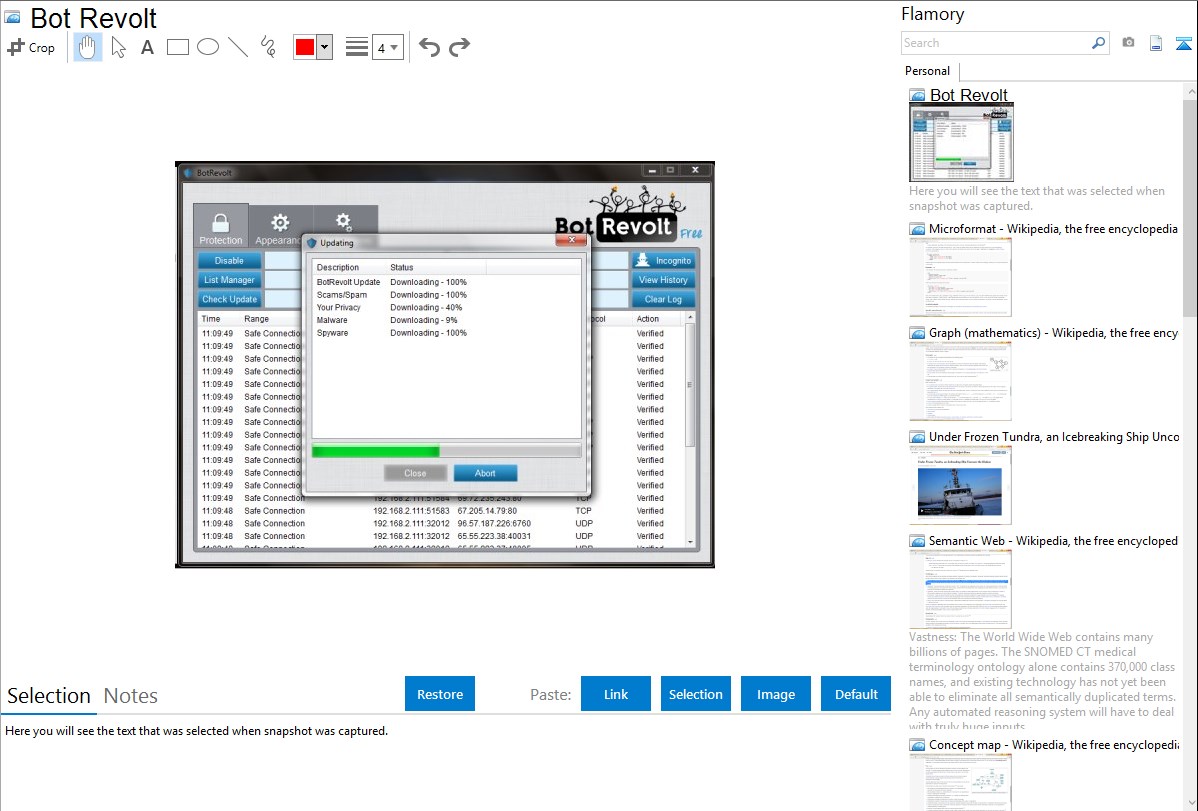Click the icon beside Graph (mathematics) title
1198x811 pixels.
[918, 333]
